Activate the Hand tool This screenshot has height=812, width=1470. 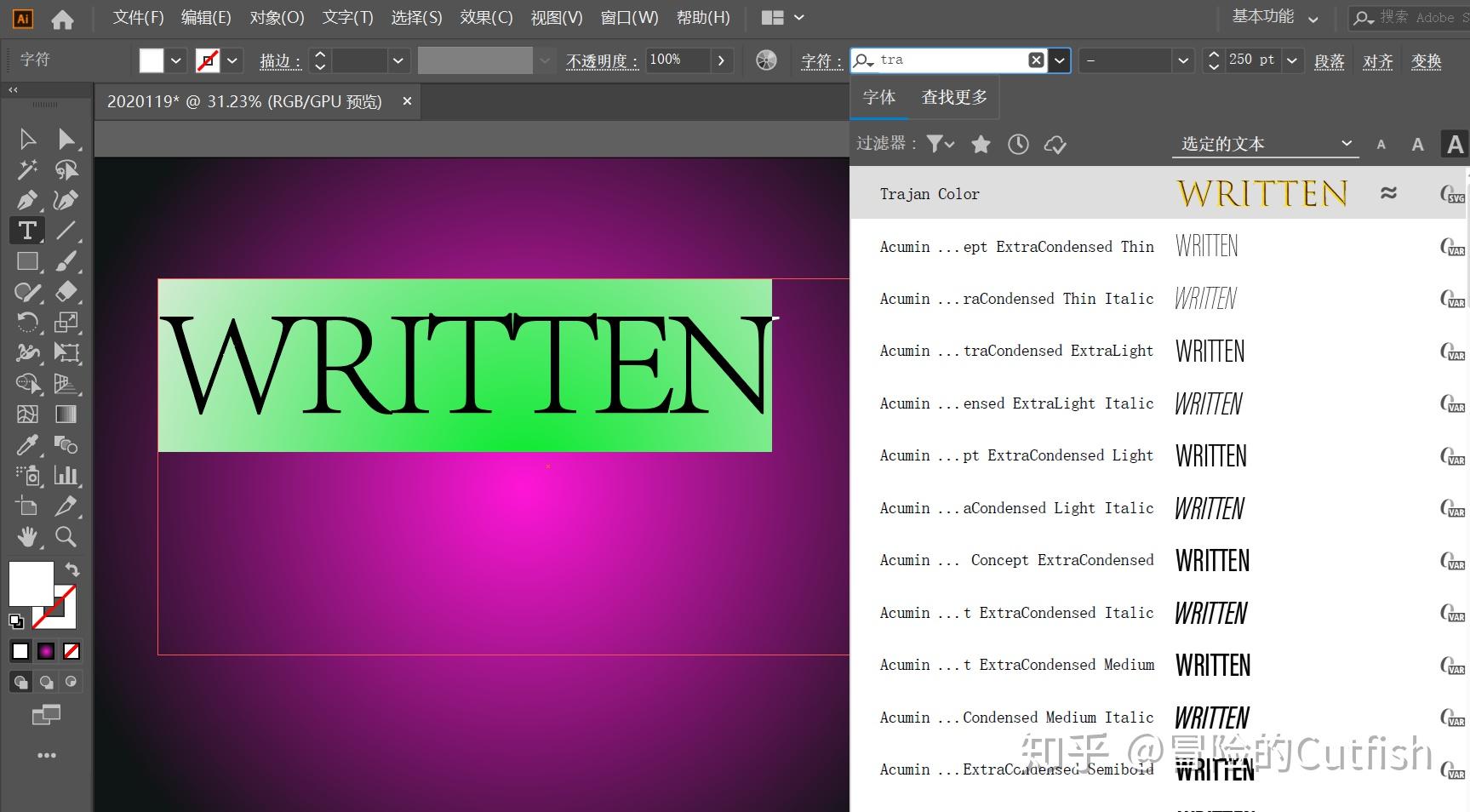click(27, 536)
